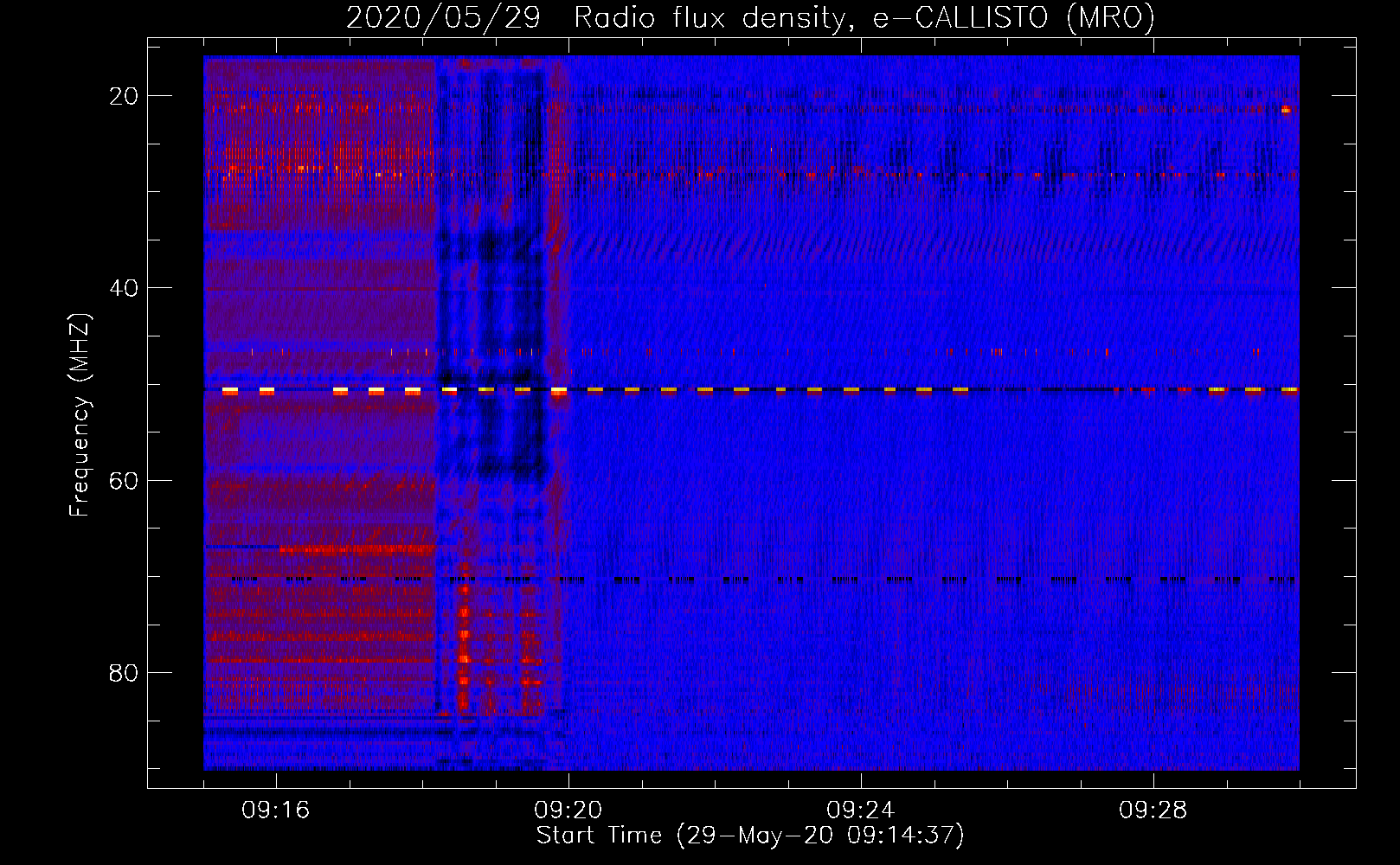Click the 80 MHz frequency tick label

click(x=124, y=672)
